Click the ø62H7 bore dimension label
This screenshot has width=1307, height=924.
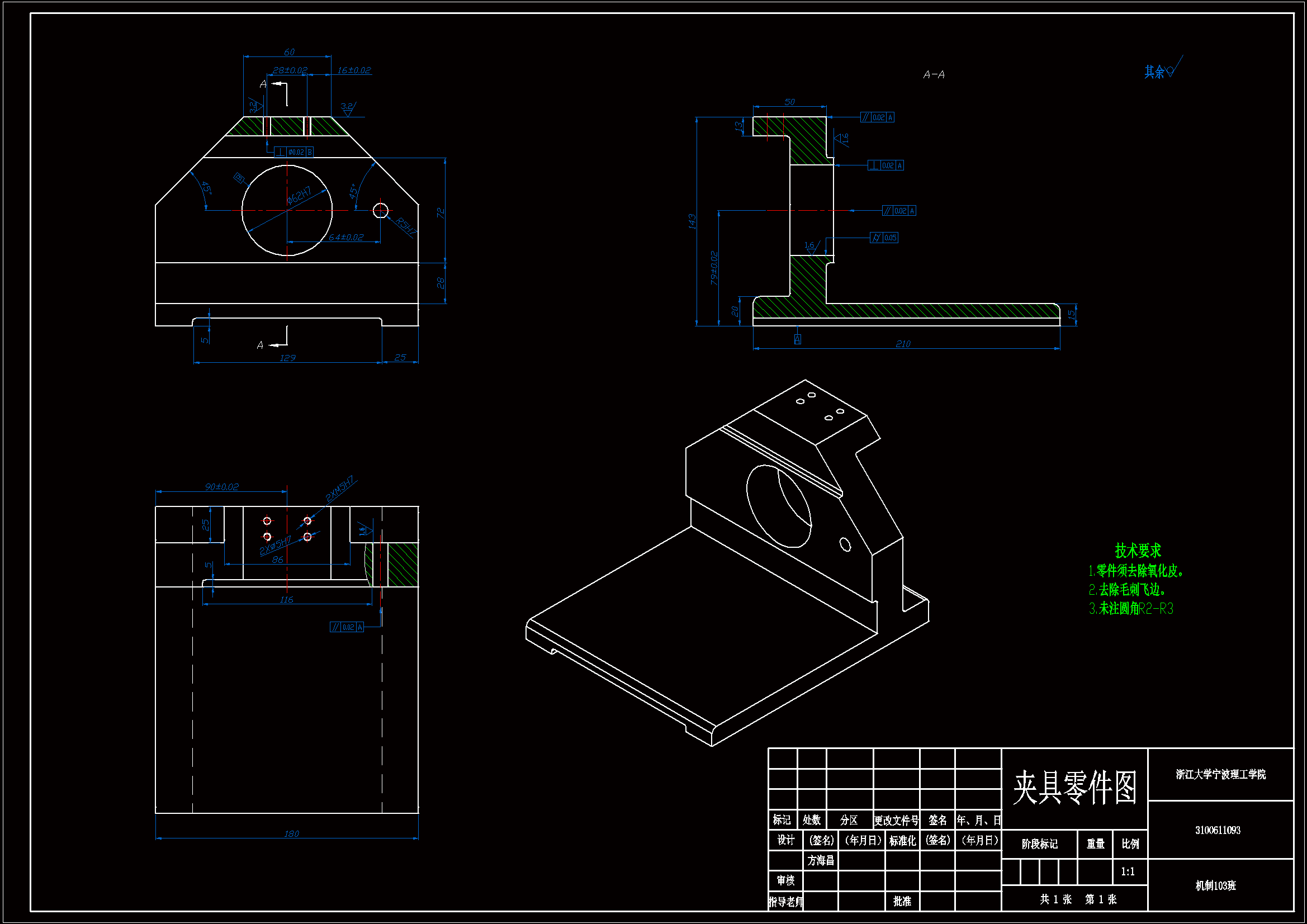299,195
